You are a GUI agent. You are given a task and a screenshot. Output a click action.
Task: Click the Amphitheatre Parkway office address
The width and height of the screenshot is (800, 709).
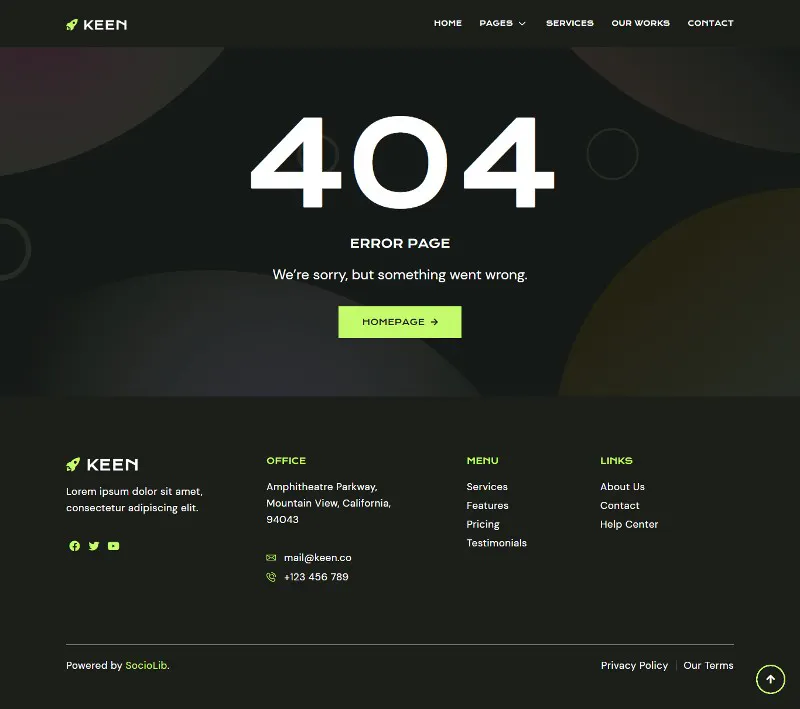coord(329,503)
